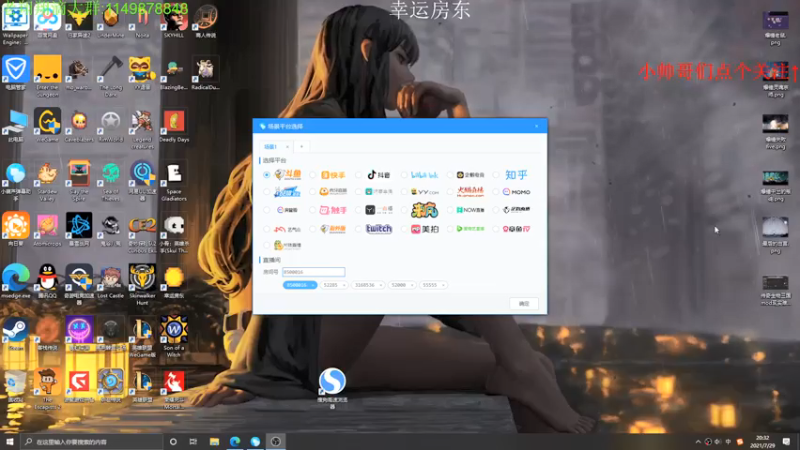800x450 pixels.
Task: Open the Sogou browser shortcut on desktop
Action: pos(332,388)
